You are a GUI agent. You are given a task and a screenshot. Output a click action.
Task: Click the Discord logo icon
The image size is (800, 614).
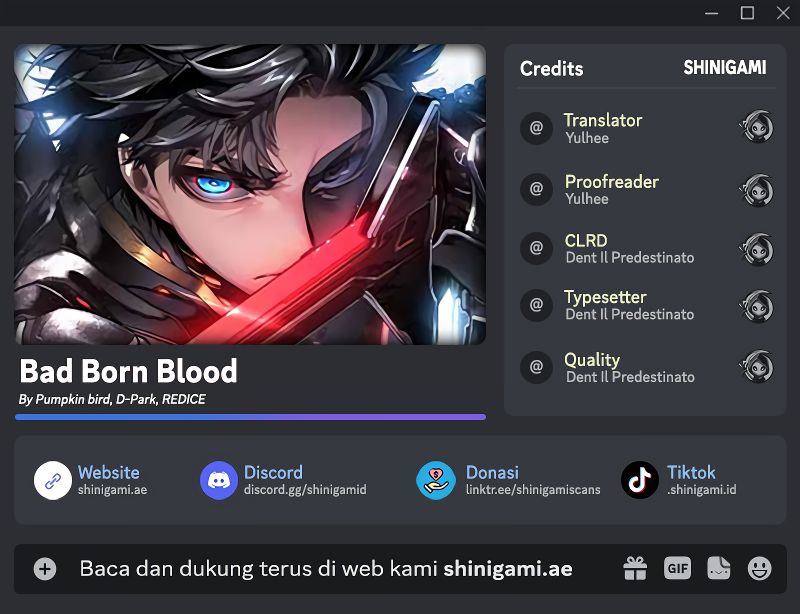point(219,480)
